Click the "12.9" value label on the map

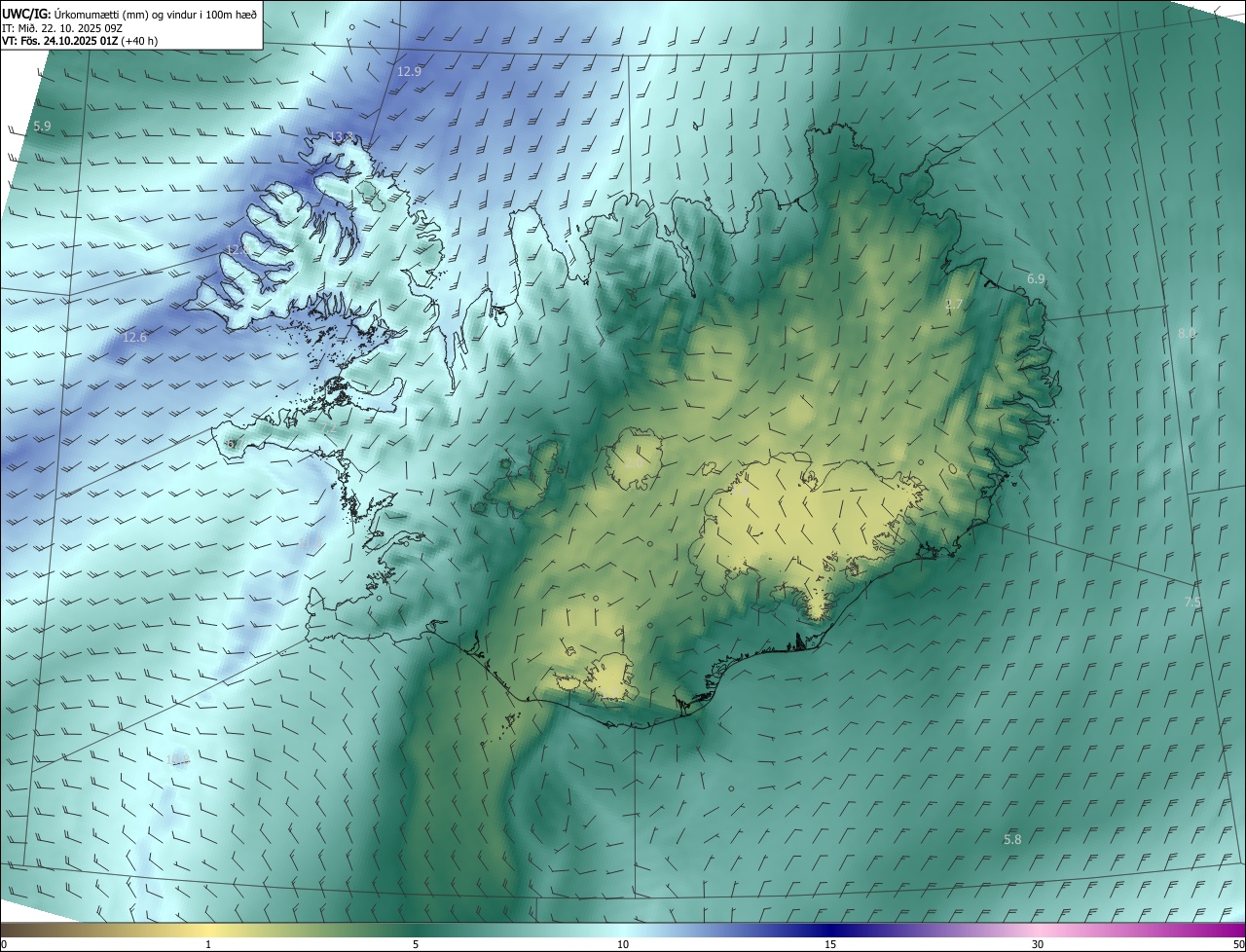pyautogui.click(x=410, y=72)
